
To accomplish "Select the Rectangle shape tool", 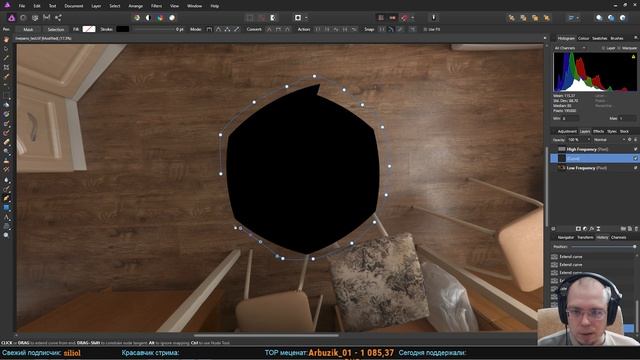I will (6, 208).
